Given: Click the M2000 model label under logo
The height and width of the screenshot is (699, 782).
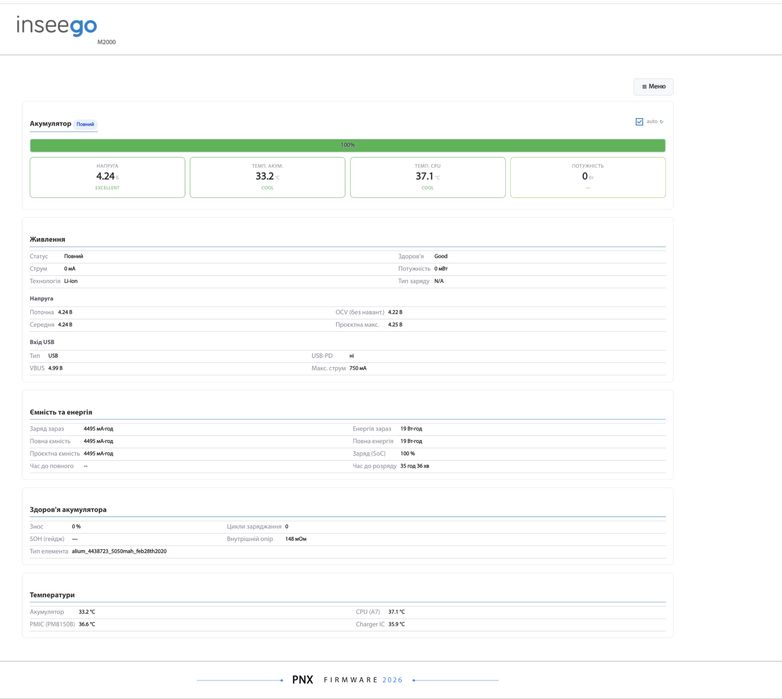Looking at the screenshot, I should point(106,42).
